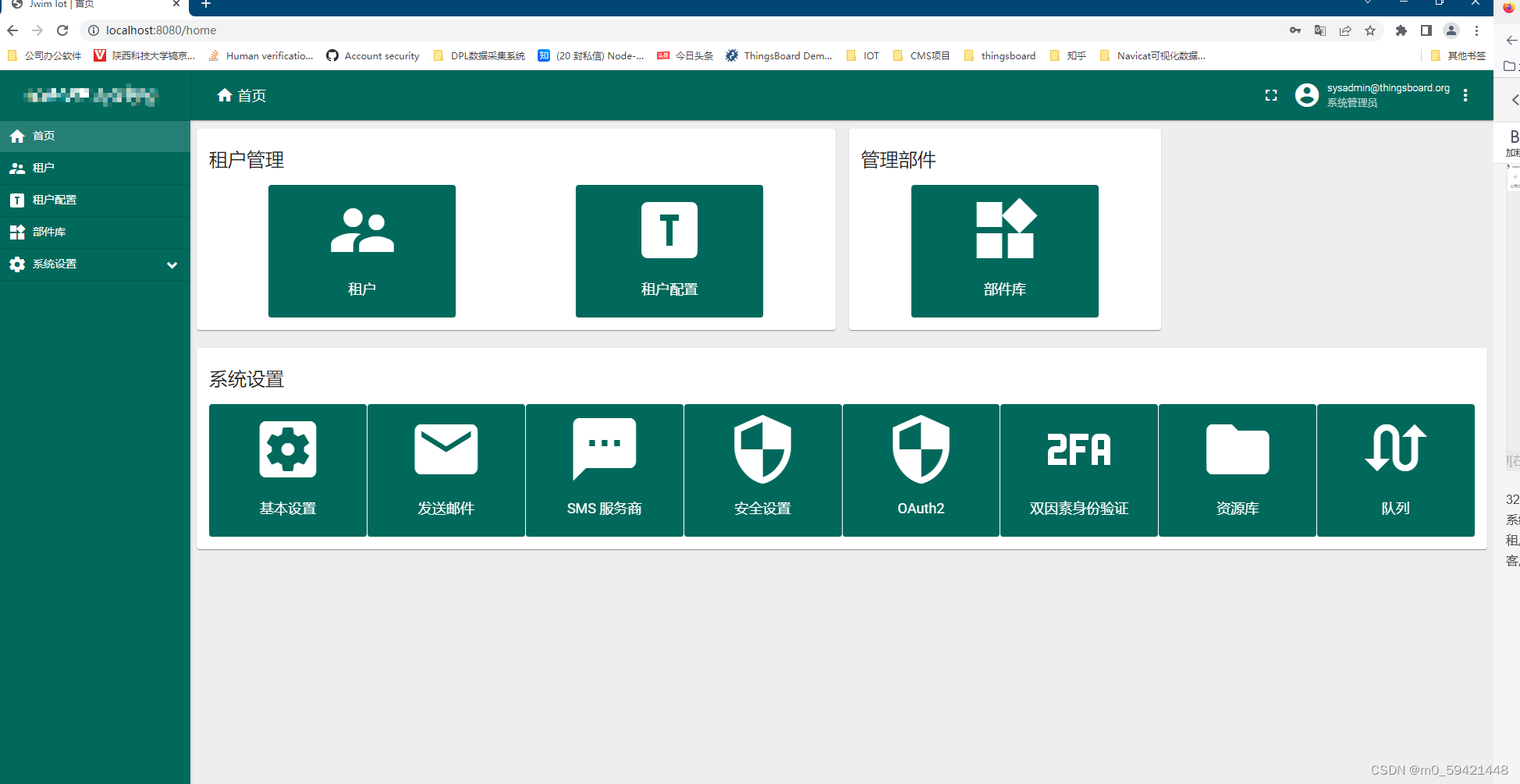Viewport: 1520px width, 784px height.
Task: Click the share page icon
Action: (1345, 30)
